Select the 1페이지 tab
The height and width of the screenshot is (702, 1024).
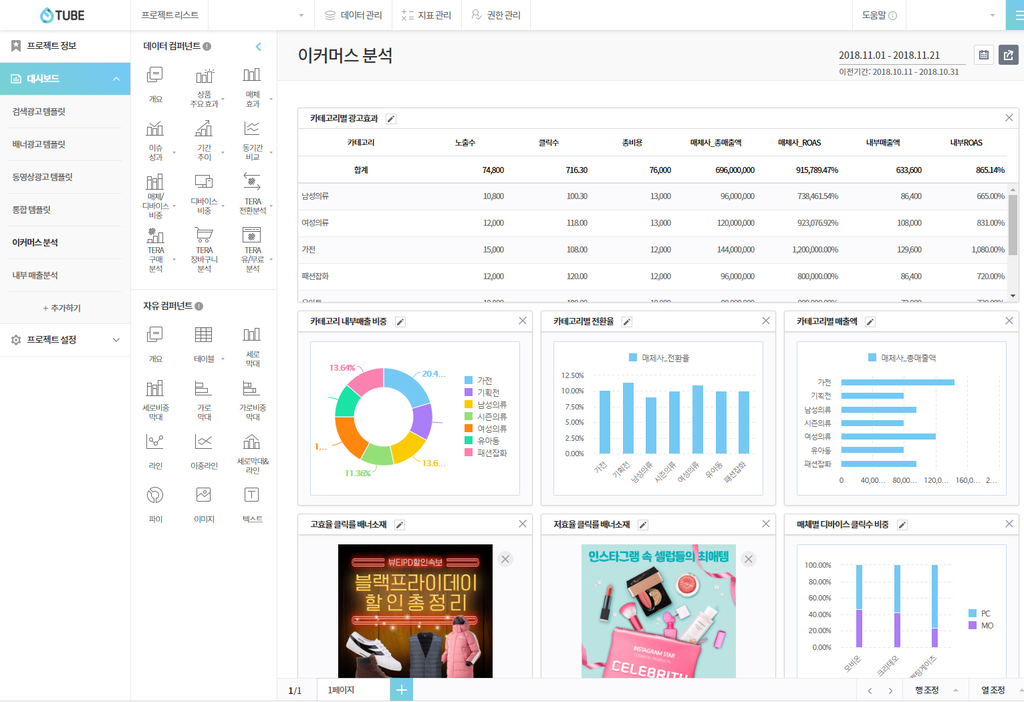[353, 690]
